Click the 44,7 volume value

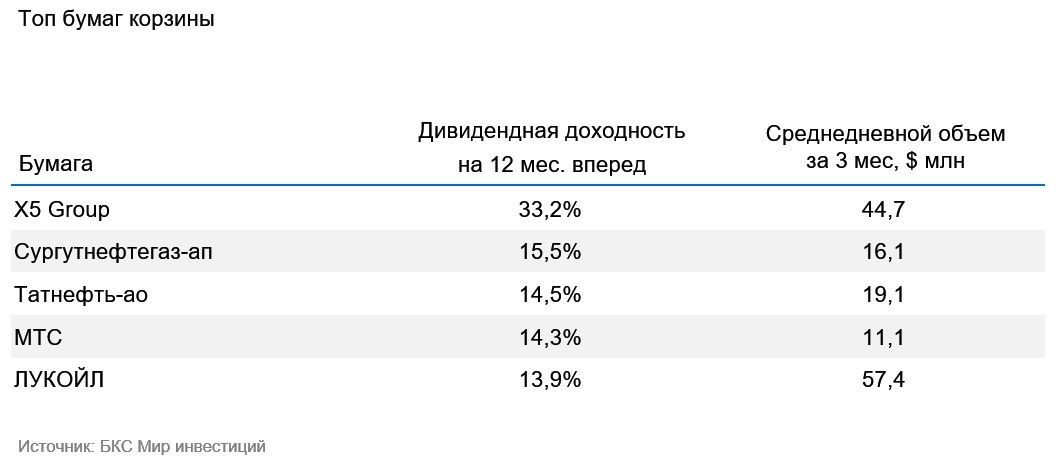885,210
